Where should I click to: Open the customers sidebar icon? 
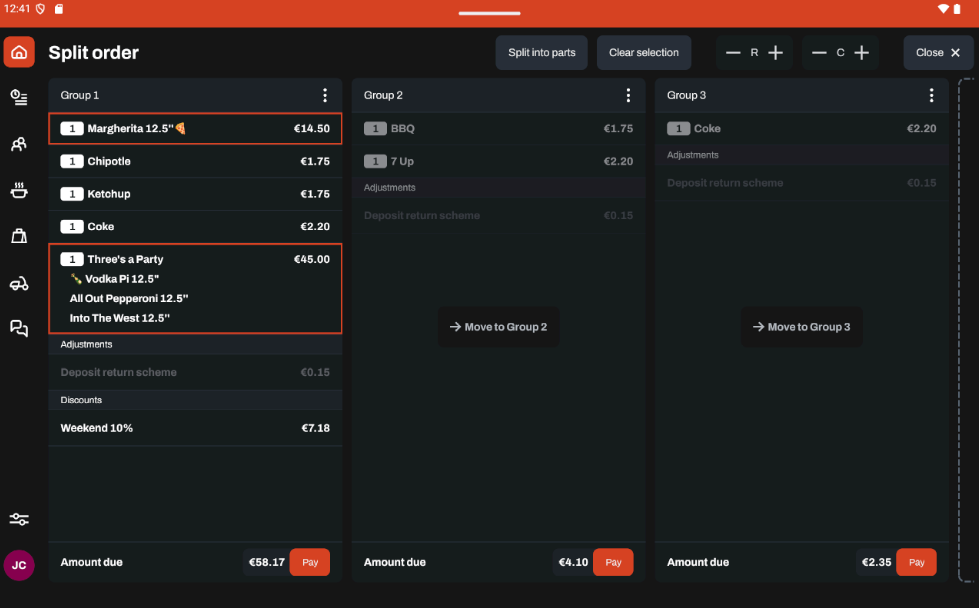[x=19, y=144]
